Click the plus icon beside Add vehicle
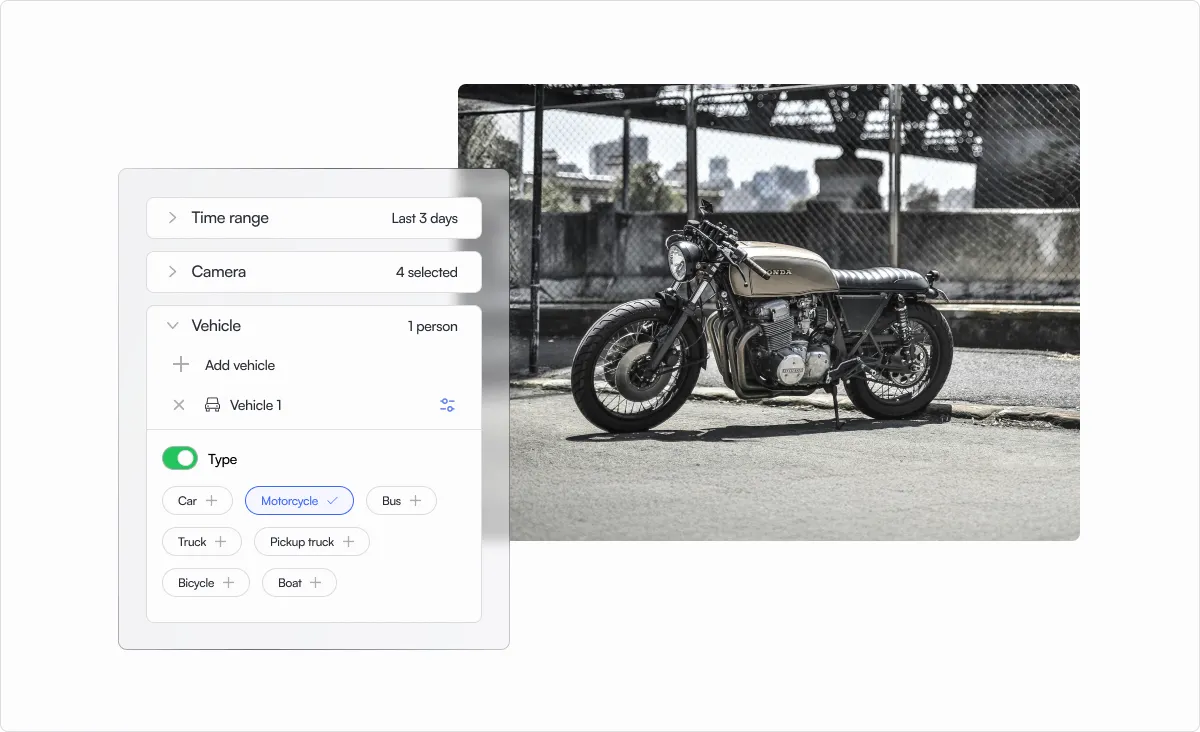 tap(181, 365)
